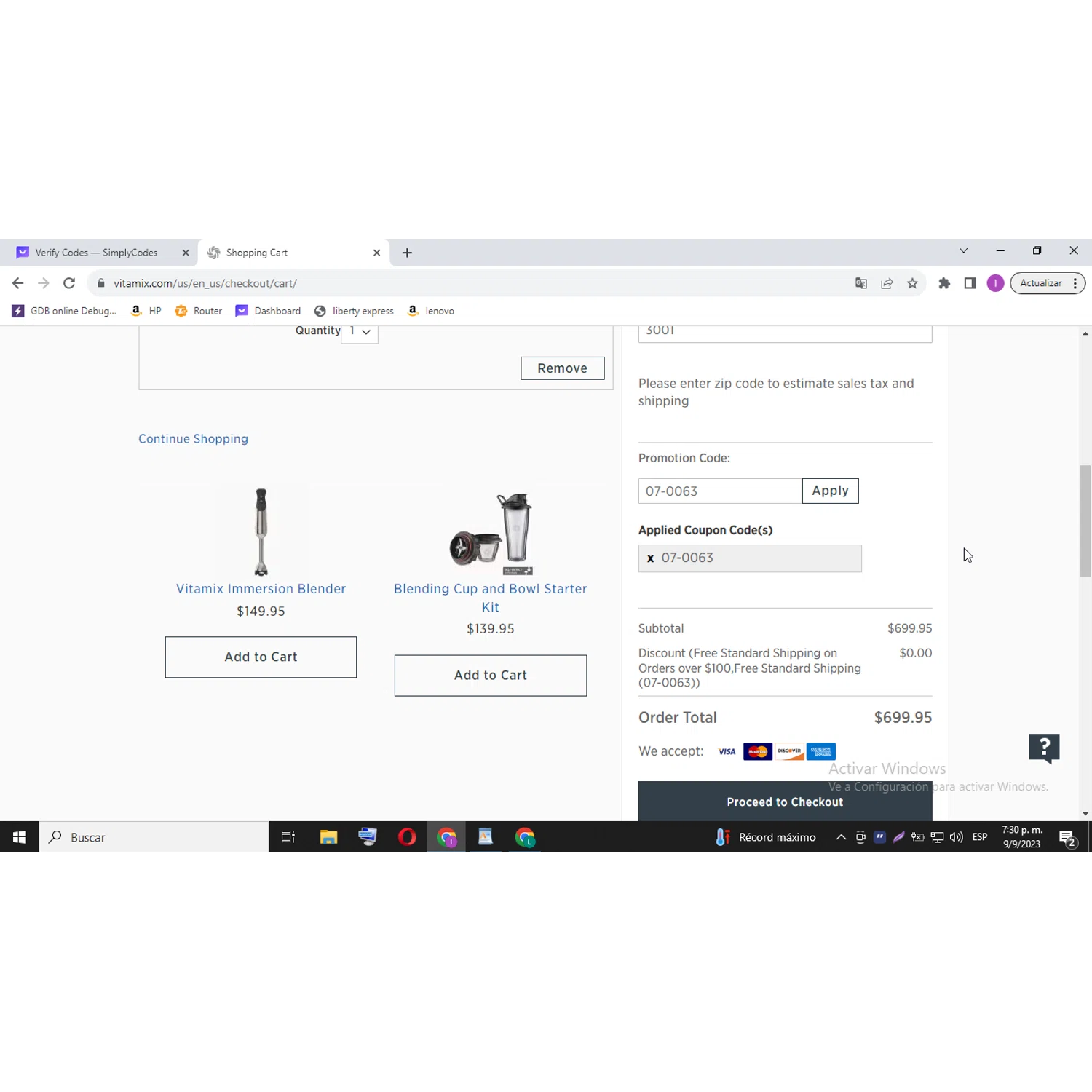Apply the promotion code
The image size is (1092, 1092).
pyautogui.click(x=830, y=491)
